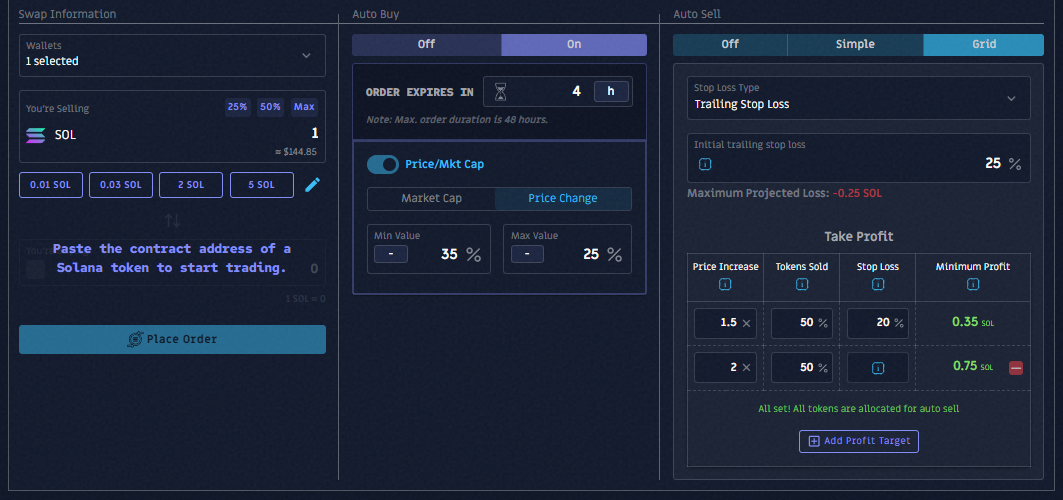
Task: Click the SOL token logo icon
Action: [35, 135]
